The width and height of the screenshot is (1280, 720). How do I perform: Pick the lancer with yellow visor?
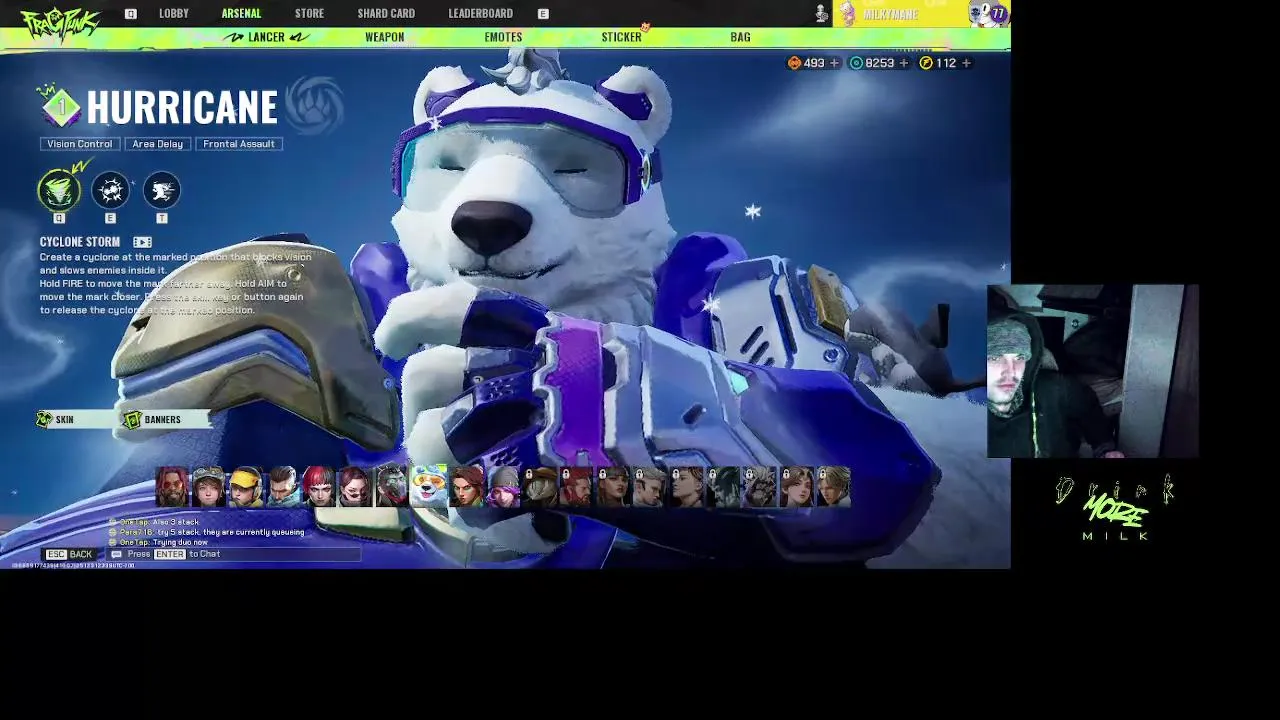[245, 486]
